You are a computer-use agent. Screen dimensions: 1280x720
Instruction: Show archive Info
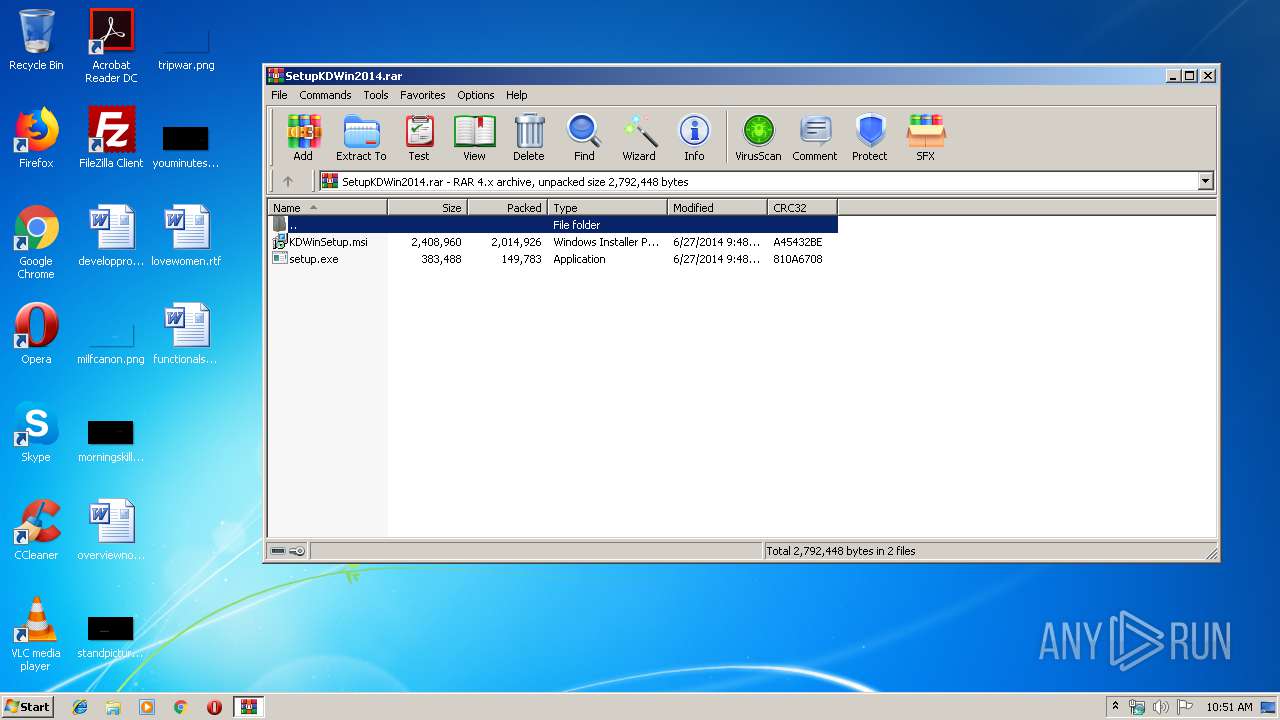tap(694, 138)
